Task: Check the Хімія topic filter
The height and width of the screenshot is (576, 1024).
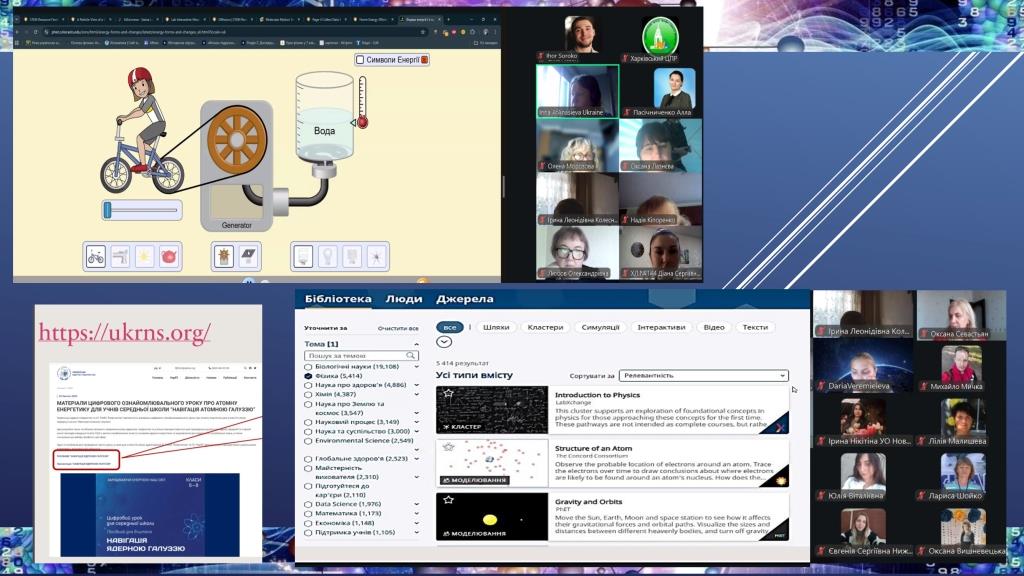Action: coord(308,394)
